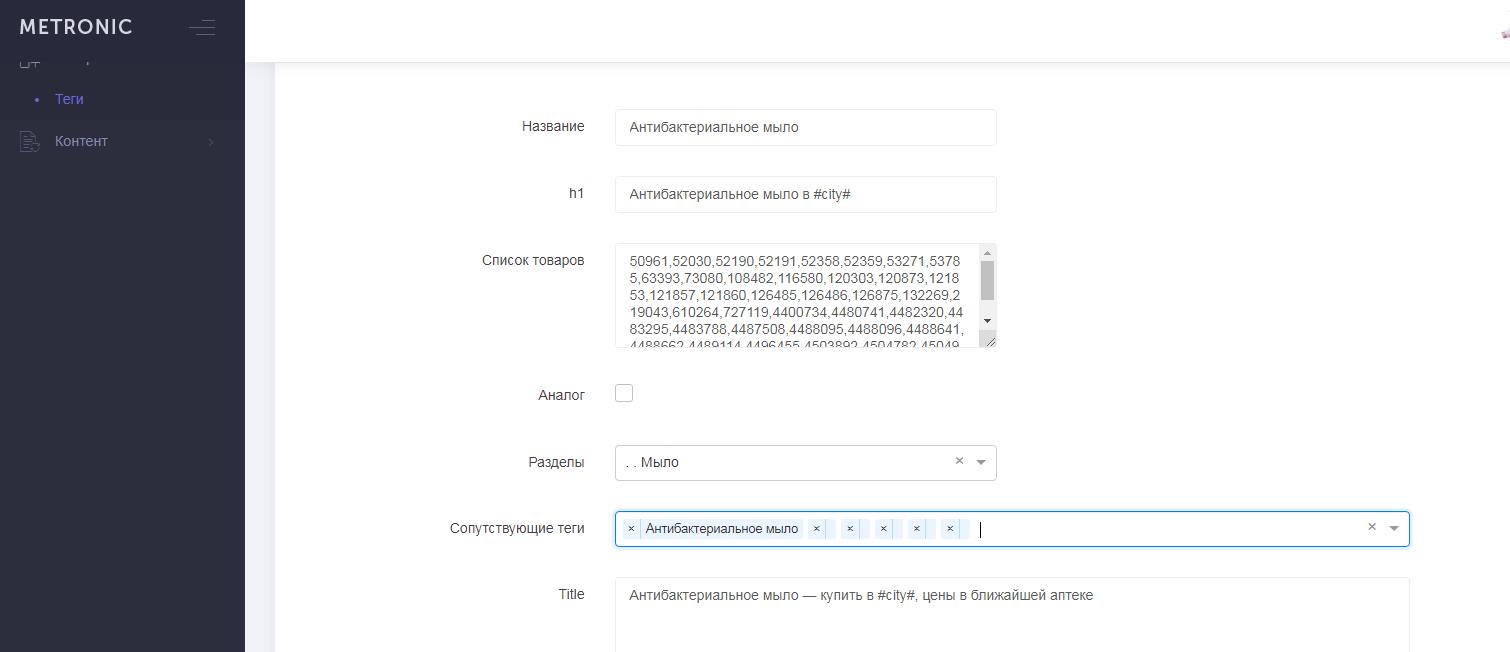Open the Теги sidebar link

pos(69,99)
